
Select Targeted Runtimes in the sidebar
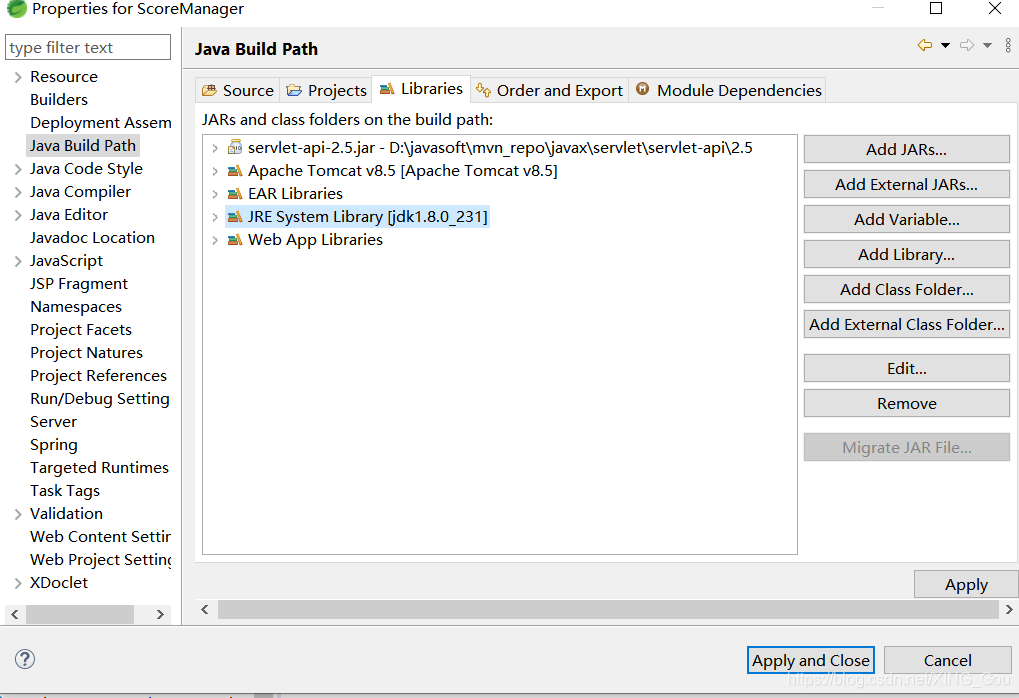pyautogui.click(x=99, y=468)
